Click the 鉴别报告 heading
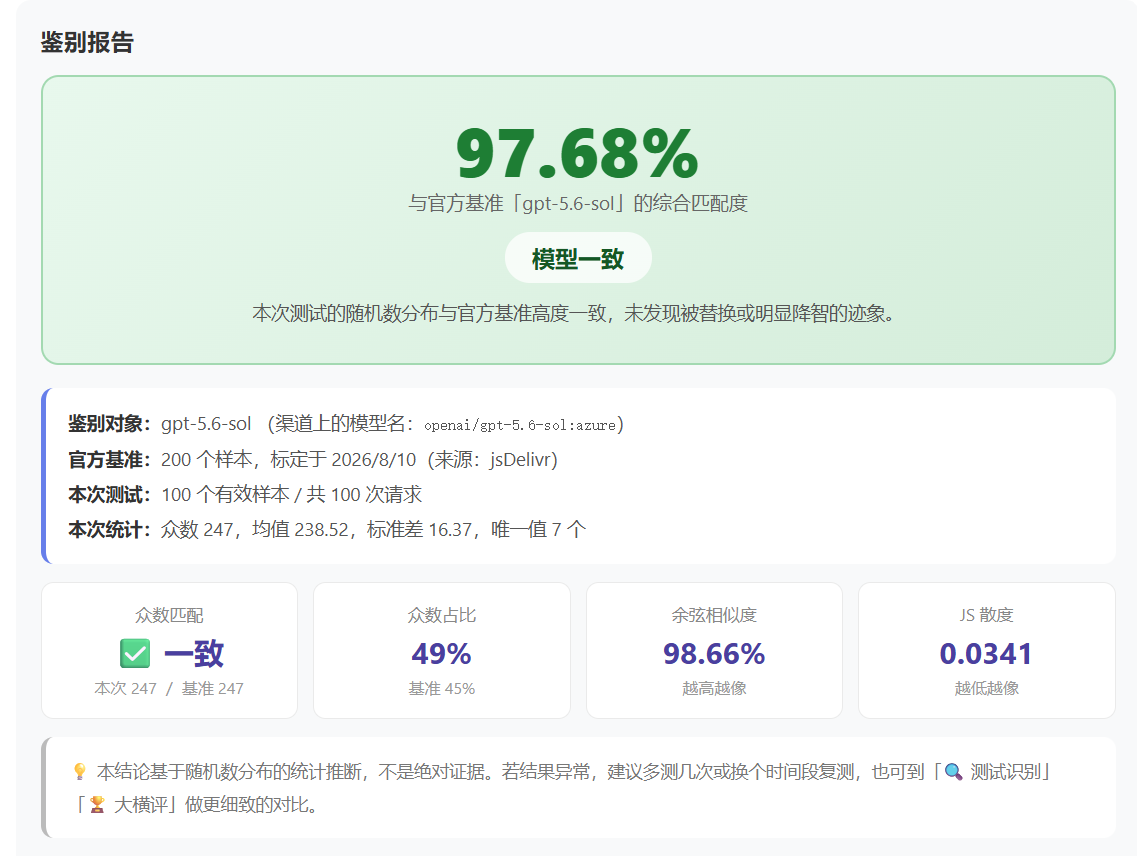 click(x=87, y=42)
